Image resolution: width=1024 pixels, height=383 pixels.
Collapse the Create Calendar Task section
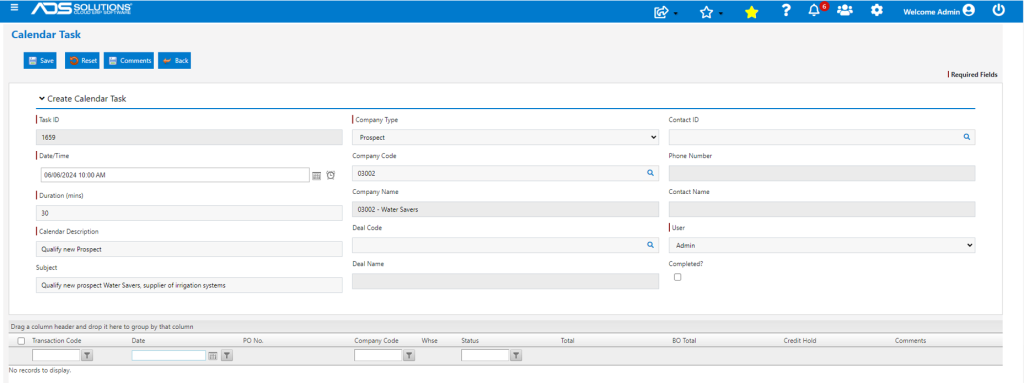pos(42,99)
